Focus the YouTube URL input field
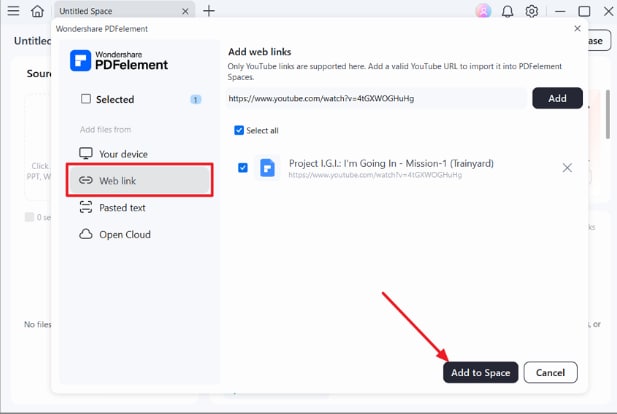Screen dimensions: 617x414 (376, 98)
